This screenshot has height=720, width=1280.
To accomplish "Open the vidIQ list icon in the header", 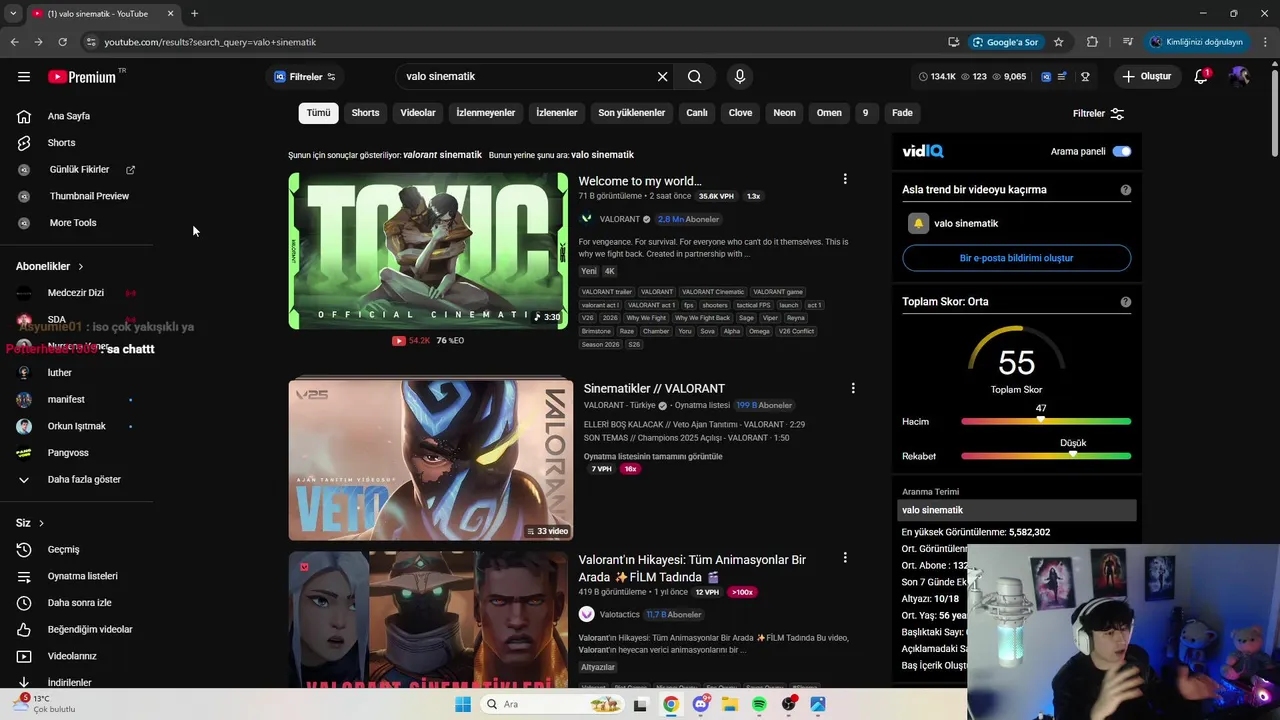I will tap(1063, 76).
